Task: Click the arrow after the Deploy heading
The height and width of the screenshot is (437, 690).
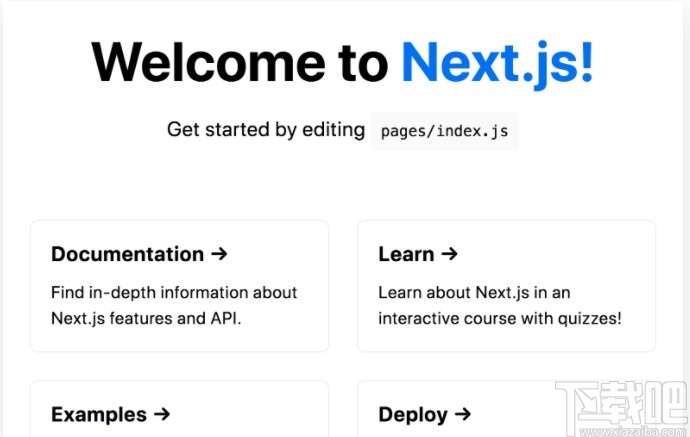Action: click(x=463, y=414)
